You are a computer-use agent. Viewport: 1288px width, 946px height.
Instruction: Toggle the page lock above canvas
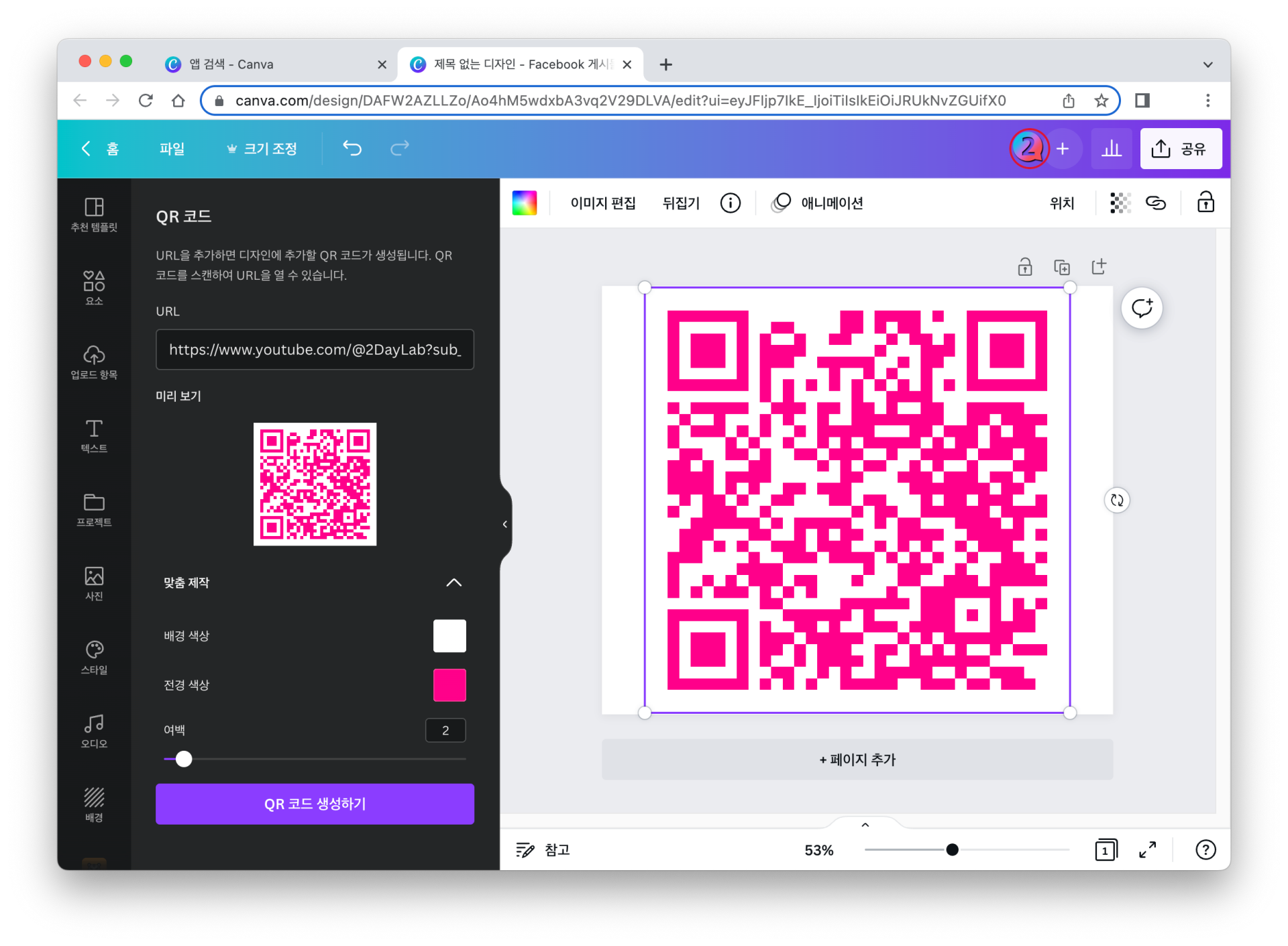click(x=1024, y=267)
